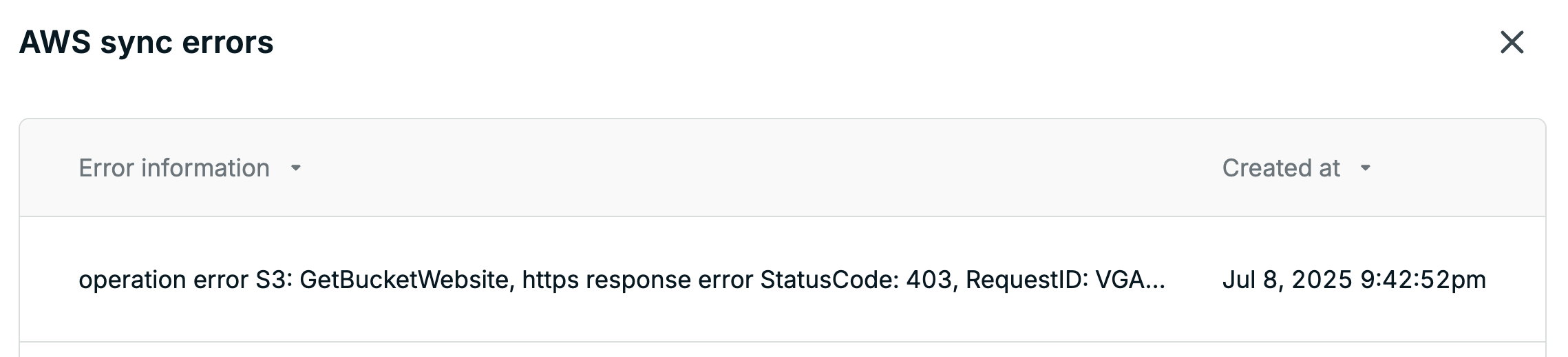Image resolution: width=1568 pixels, height=357 pixels.
Task: Click the Error information sort arrow
Action: click(x=296, y=168)
